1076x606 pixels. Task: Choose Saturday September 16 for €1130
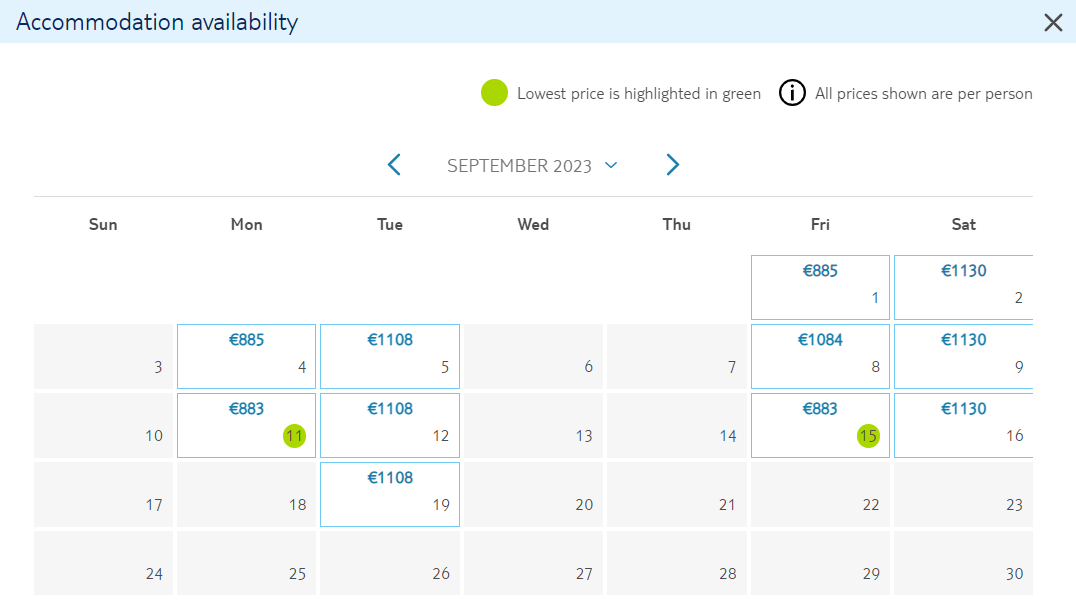(963, 426)
